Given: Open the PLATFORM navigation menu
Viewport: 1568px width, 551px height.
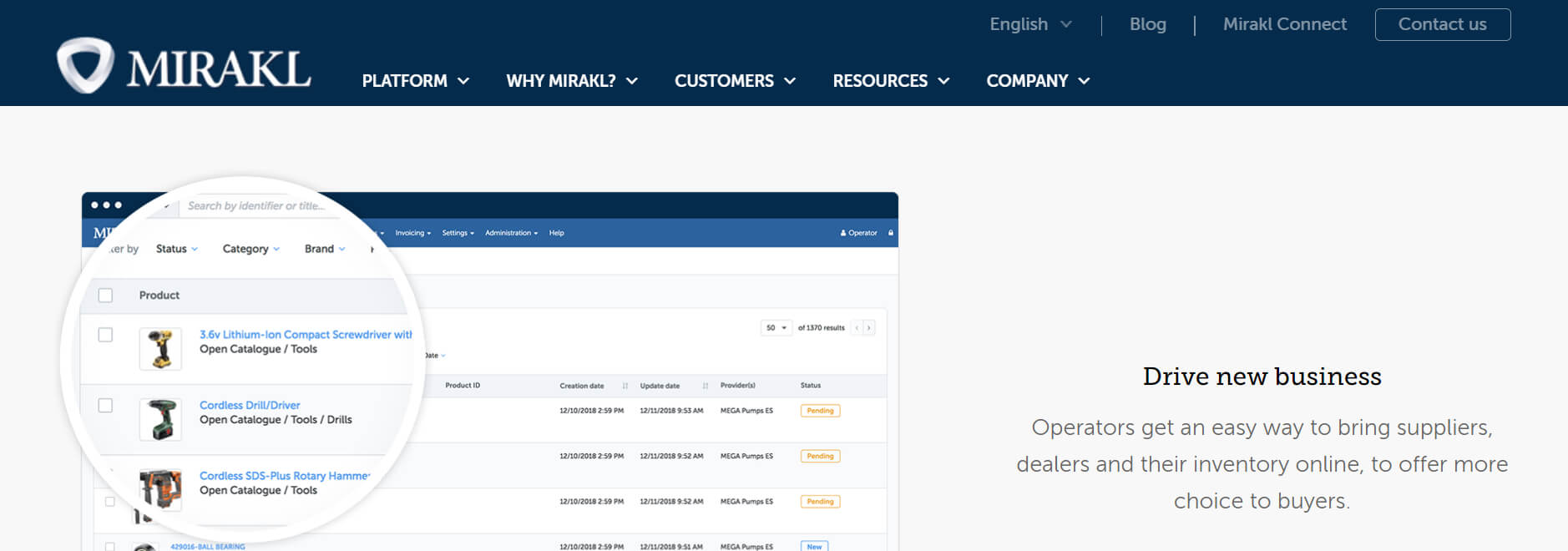Looking at the screenshot, I should click(415, 81).
